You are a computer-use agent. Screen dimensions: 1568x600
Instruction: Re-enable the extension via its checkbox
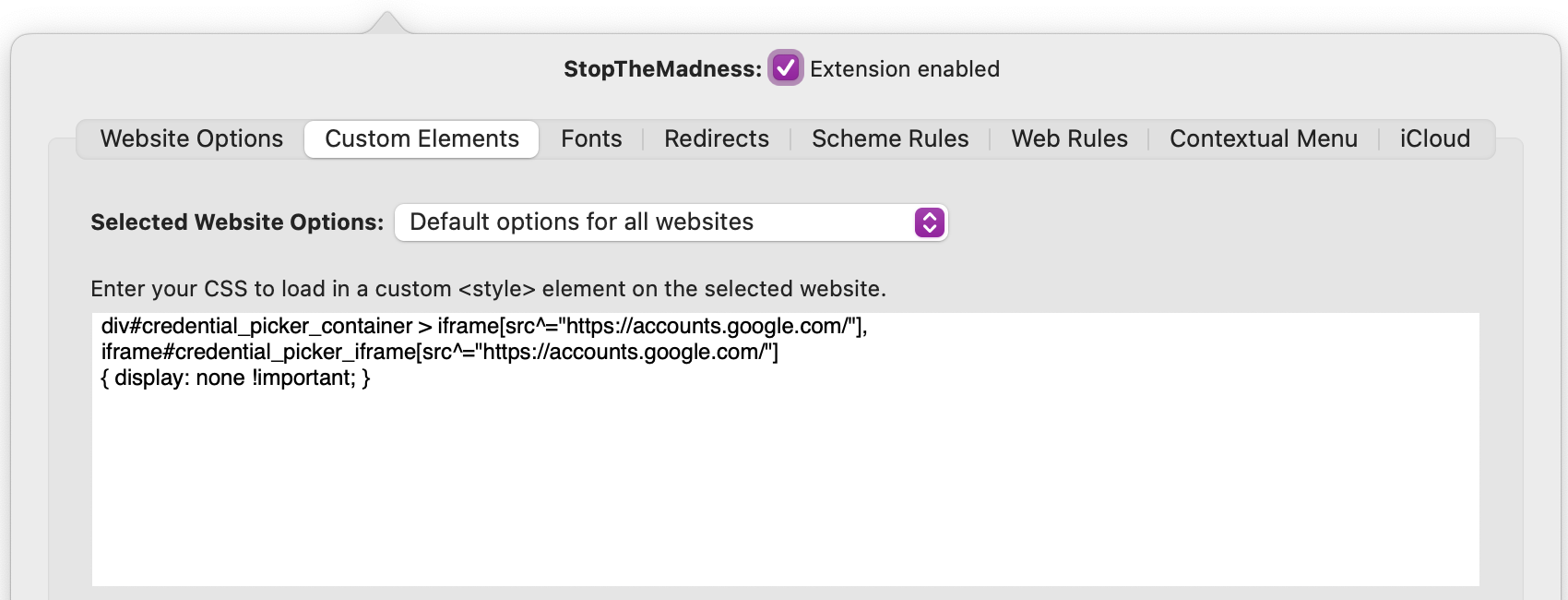click(x=785, y=68)
